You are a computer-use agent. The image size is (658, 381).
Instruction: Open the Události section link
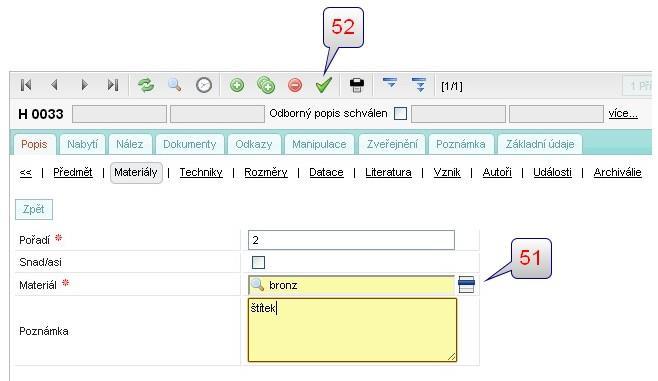point(552,172)
